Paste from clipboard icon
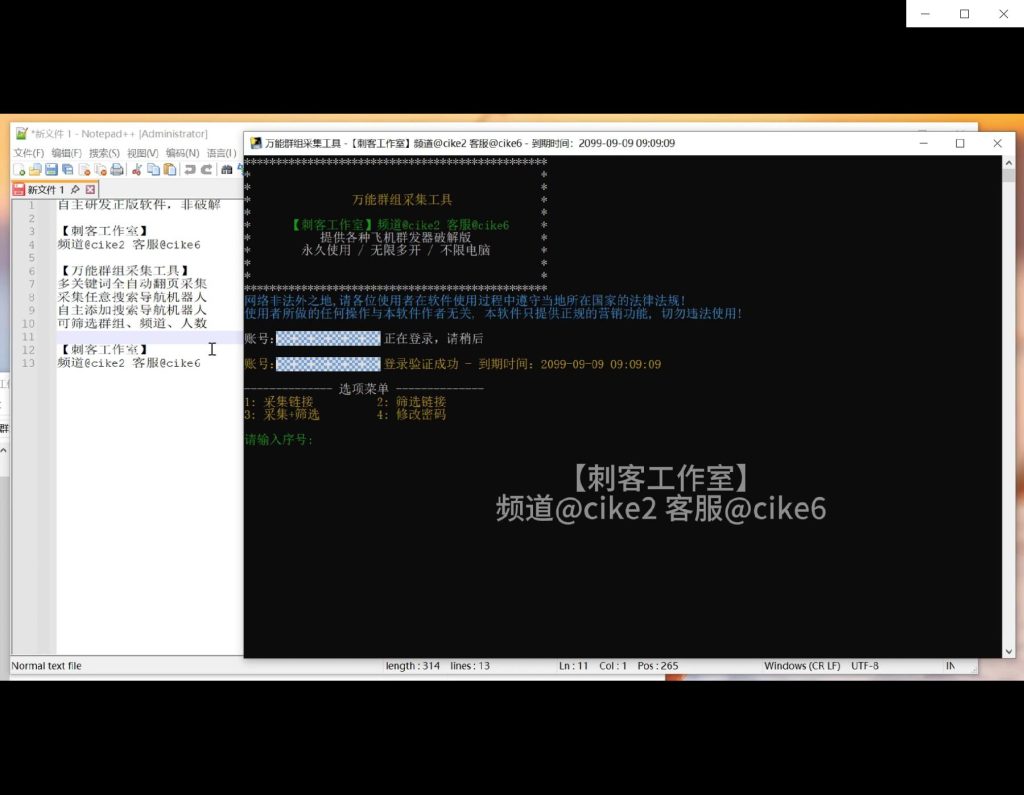Screen dimensions: 1024x795 coord(170,168)
